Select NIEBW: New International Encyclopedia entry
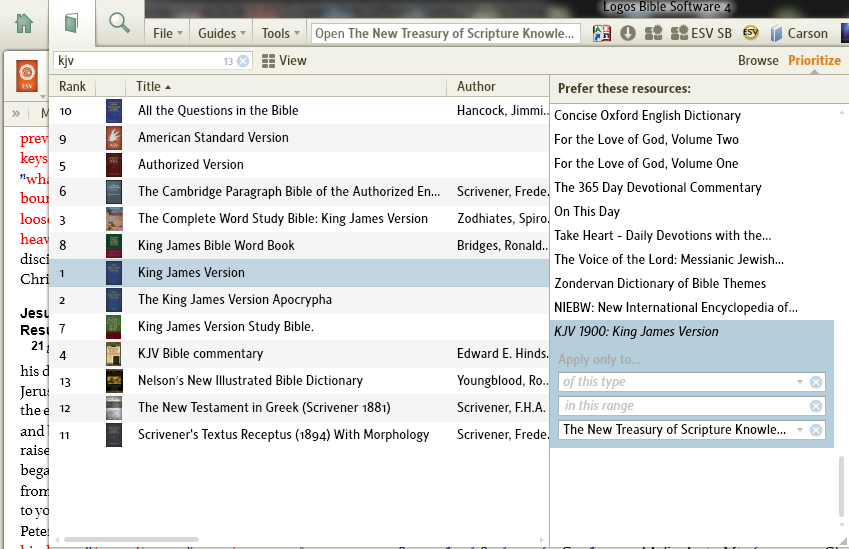849x549 pixels. tap(676, 308)
